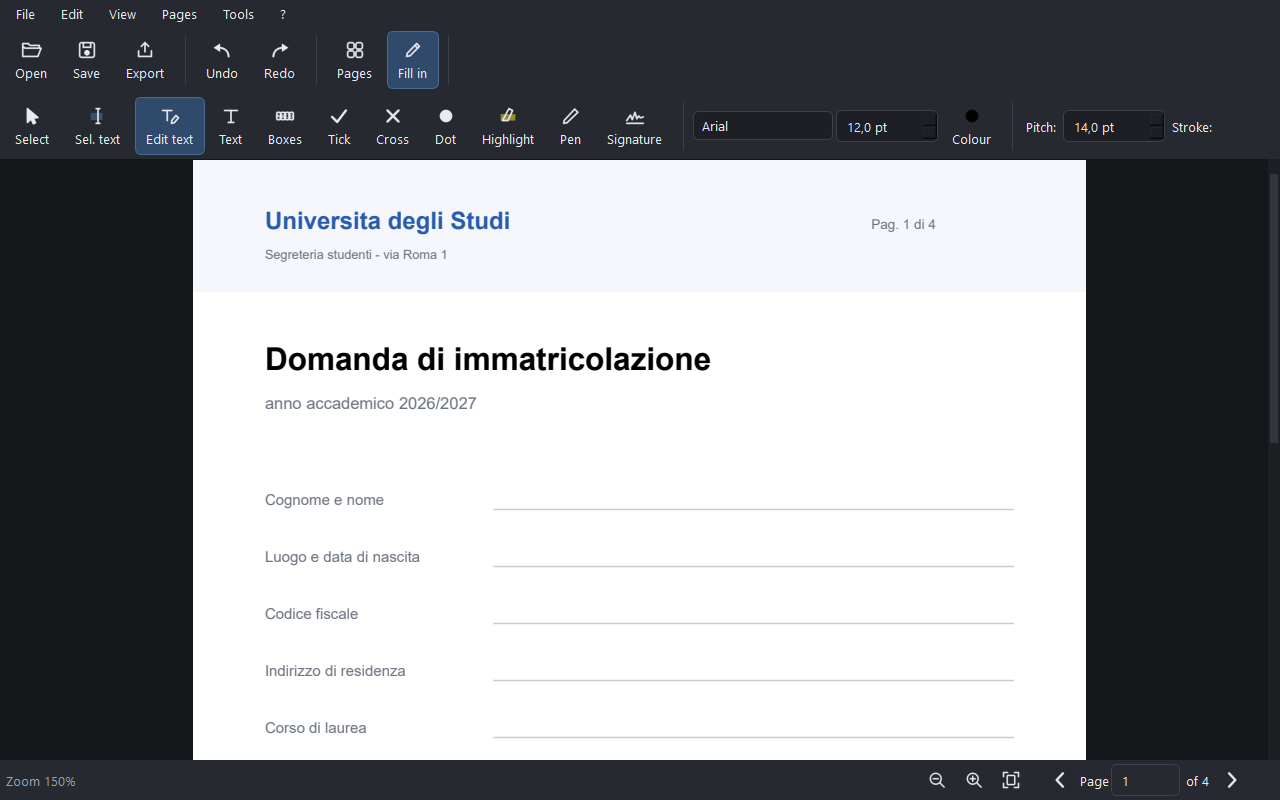
Task: Open the Edit menu
Action: [72, 14]
